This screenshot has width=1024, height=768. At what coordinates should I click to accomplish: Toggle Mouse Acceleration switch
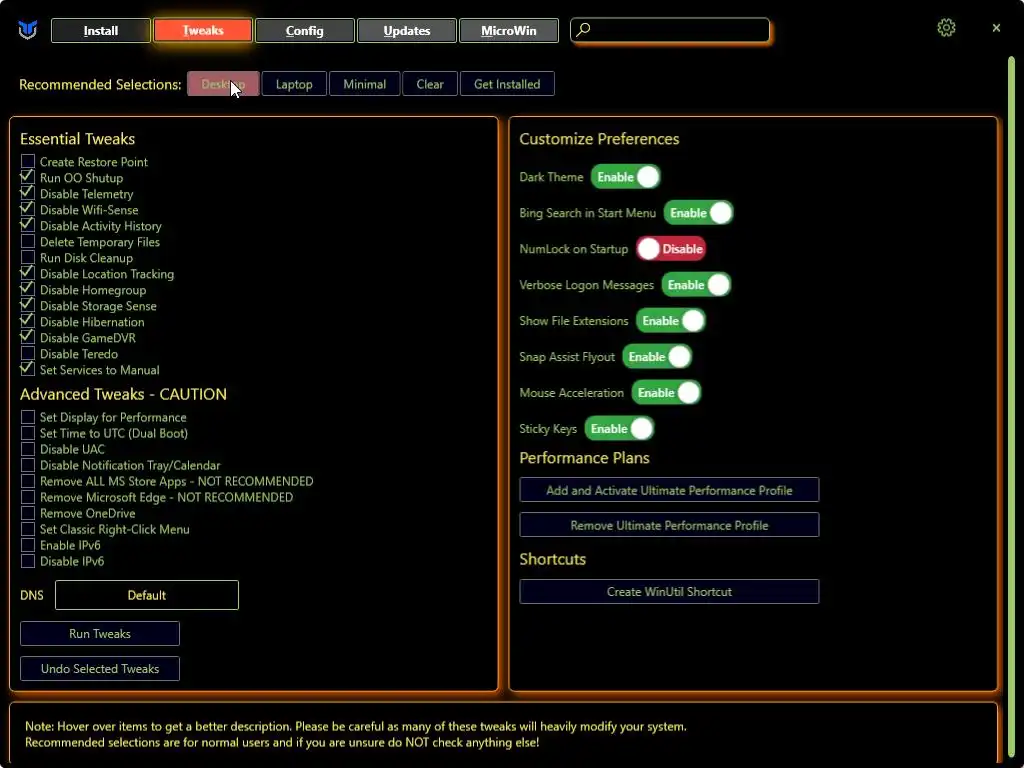666,392
